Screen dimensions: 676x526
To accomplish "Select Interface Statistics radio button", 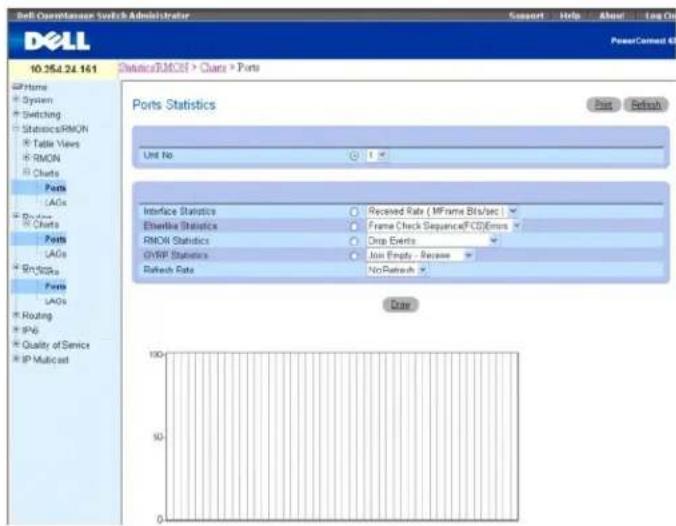I will click(x=354, y=212).
